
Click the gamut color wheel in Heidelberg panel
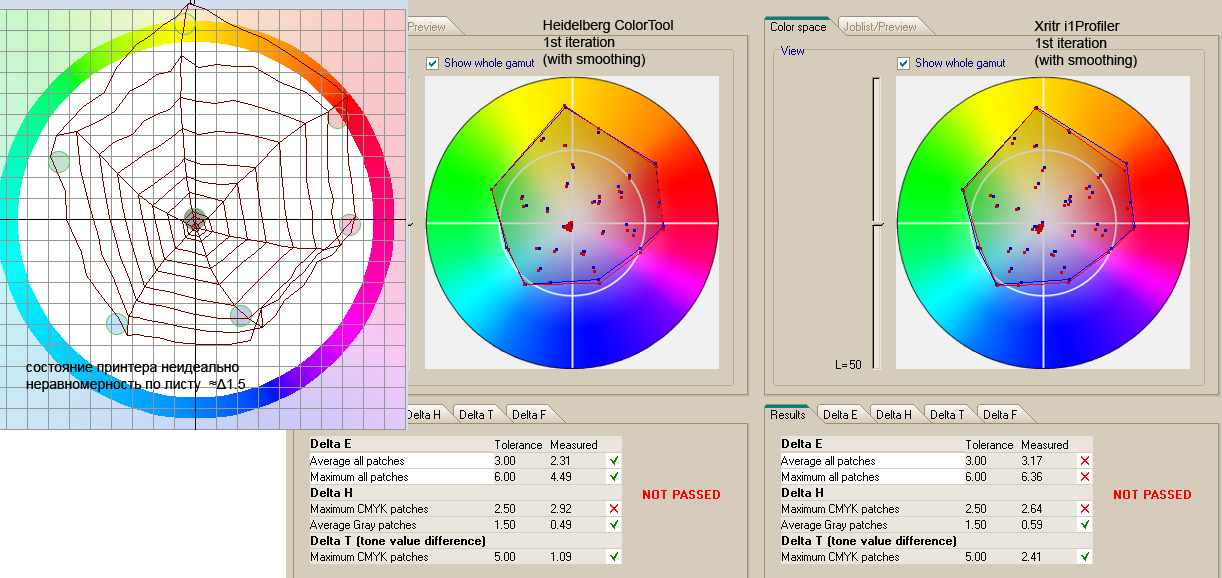[571, 222]
